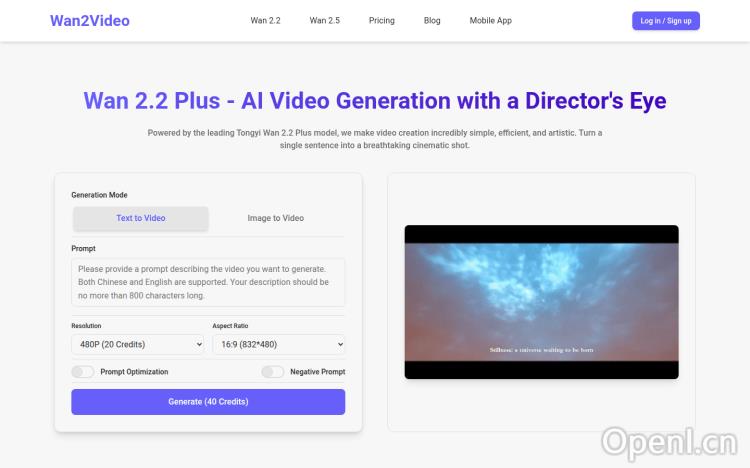Click the sample video preview

(541, 302)
